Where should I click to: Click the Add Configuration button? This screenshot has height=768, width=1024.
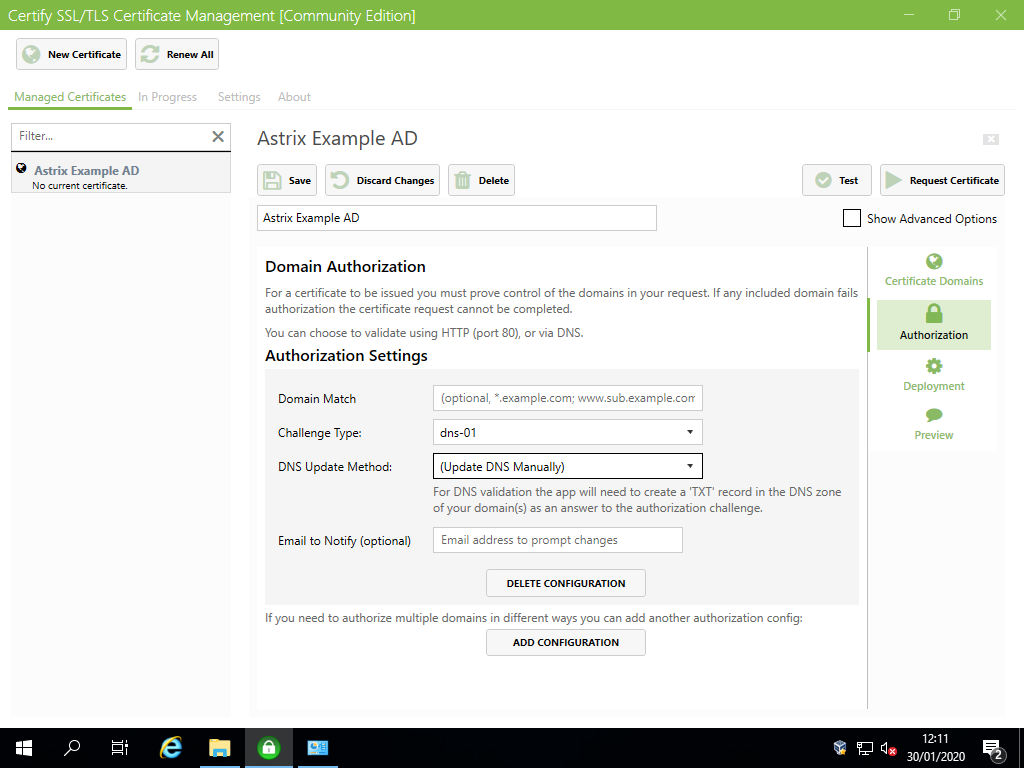click(565, 642)
